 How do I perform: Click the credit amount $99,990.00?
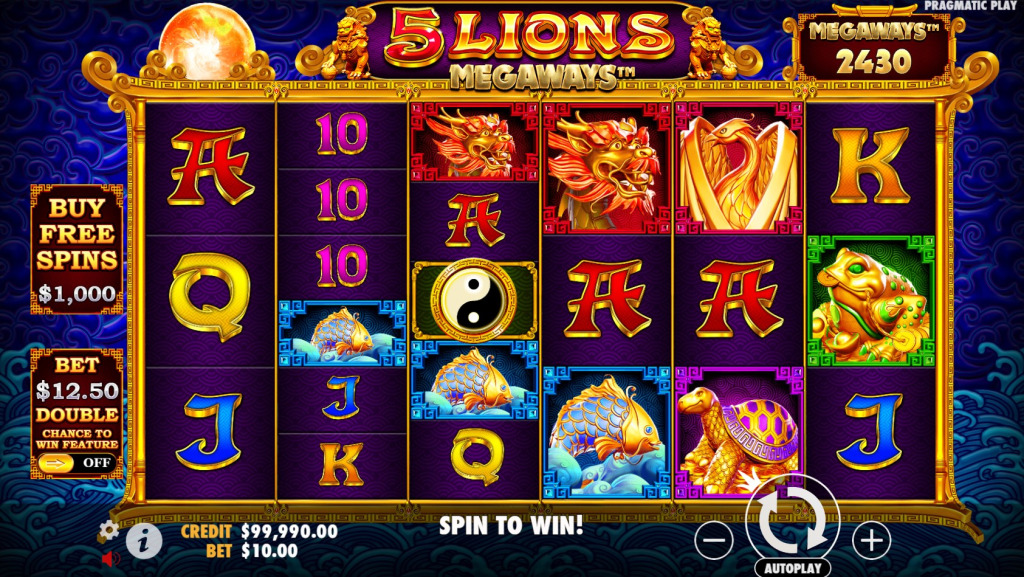[x=289, y=531]
